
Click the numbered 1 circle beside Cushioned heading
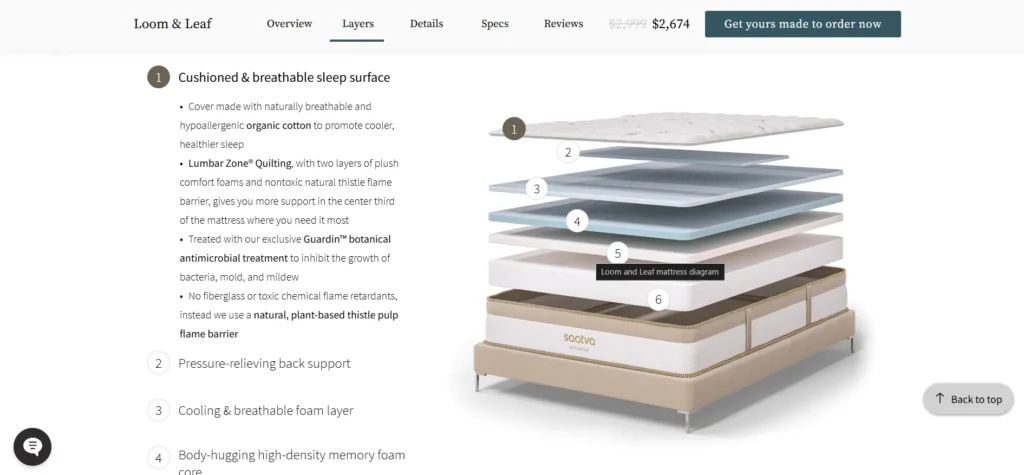158,77
